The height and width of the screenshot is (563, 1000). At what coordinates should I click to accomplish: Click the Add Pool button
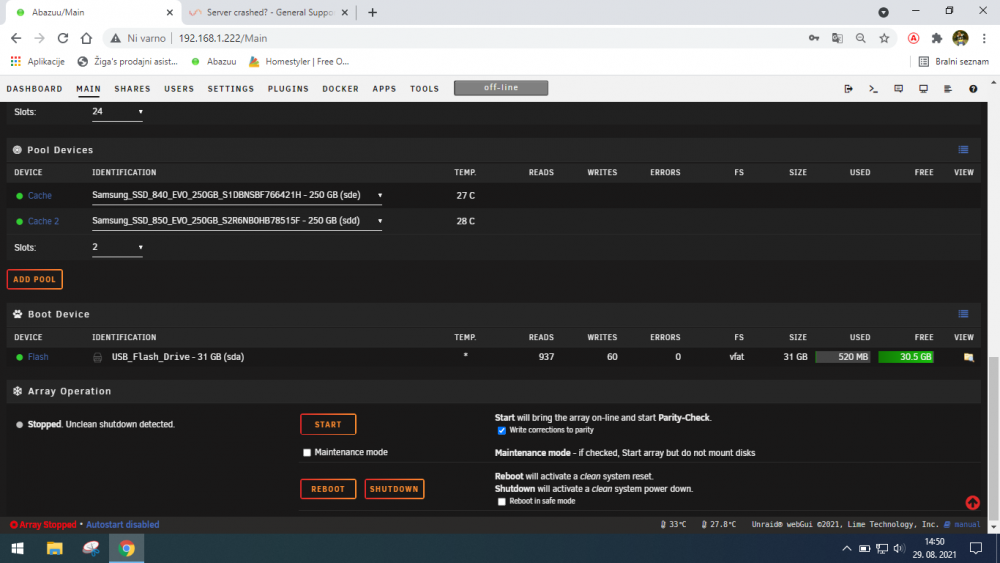click(x=34, y=279)
